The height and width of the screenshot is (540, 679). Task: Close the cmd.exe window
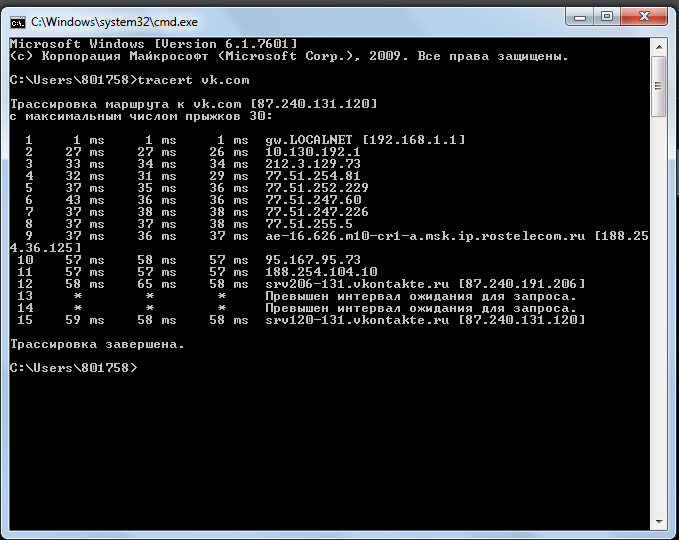point(643,17)
